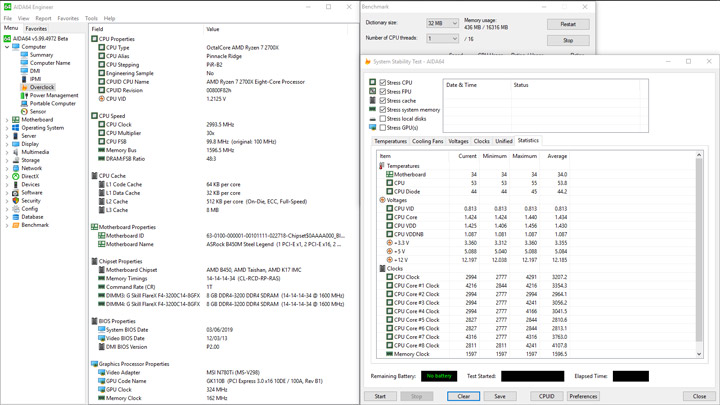Open the Report menu

43,18
